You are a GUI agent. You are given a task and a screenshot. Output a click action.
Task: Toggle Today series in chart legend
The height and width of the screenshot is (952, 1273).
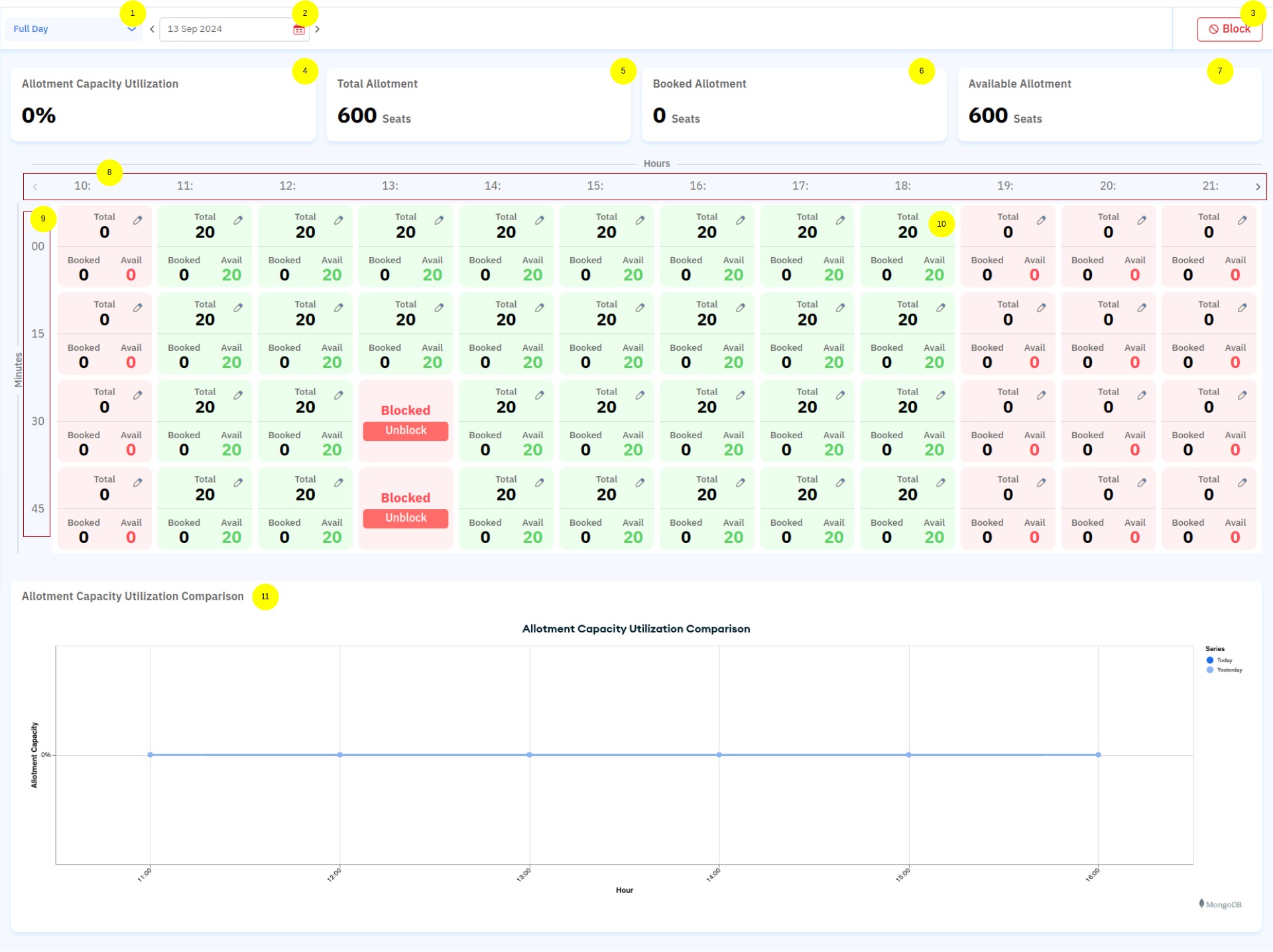1219,660
